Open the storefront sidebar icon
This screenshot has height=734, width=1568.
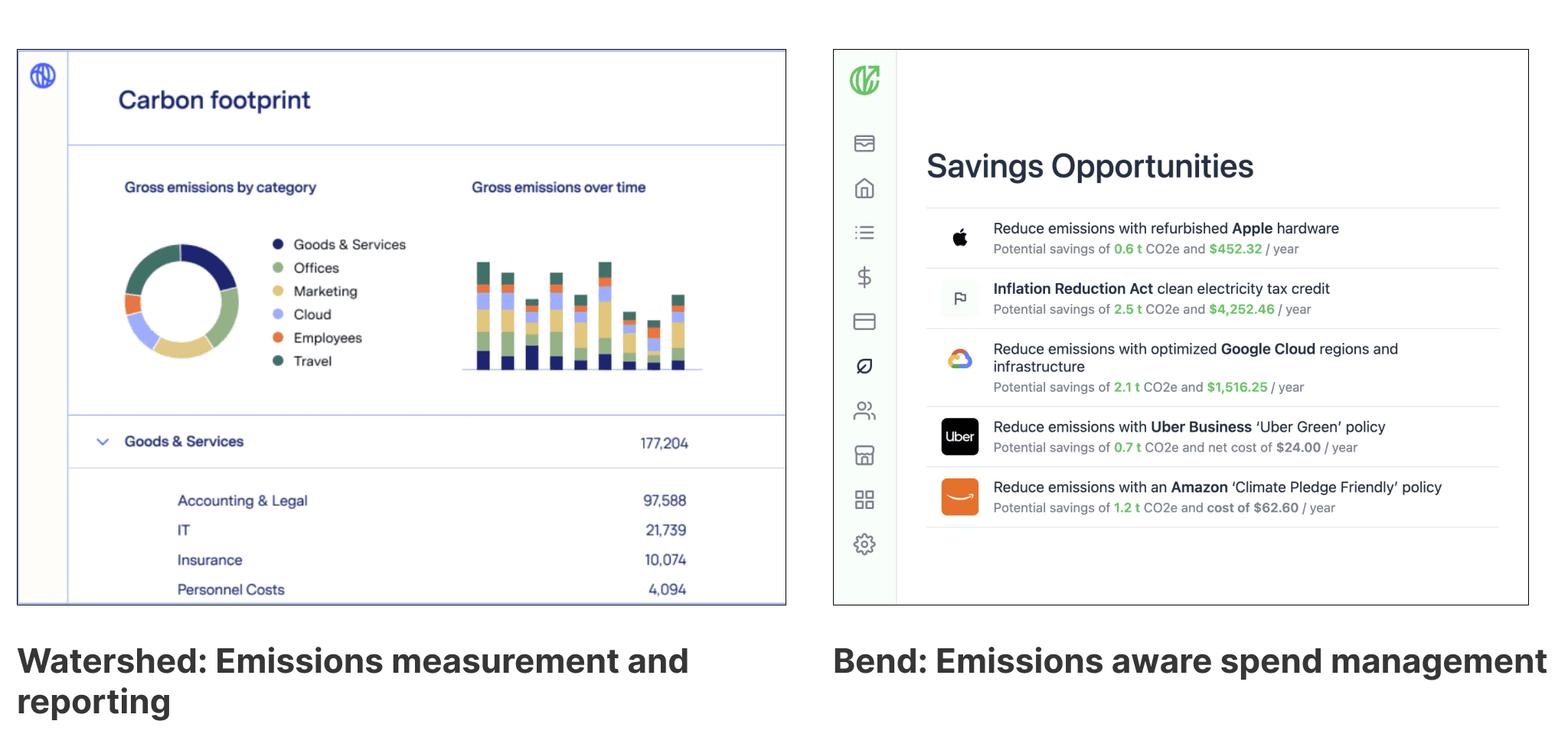[864, 455]
